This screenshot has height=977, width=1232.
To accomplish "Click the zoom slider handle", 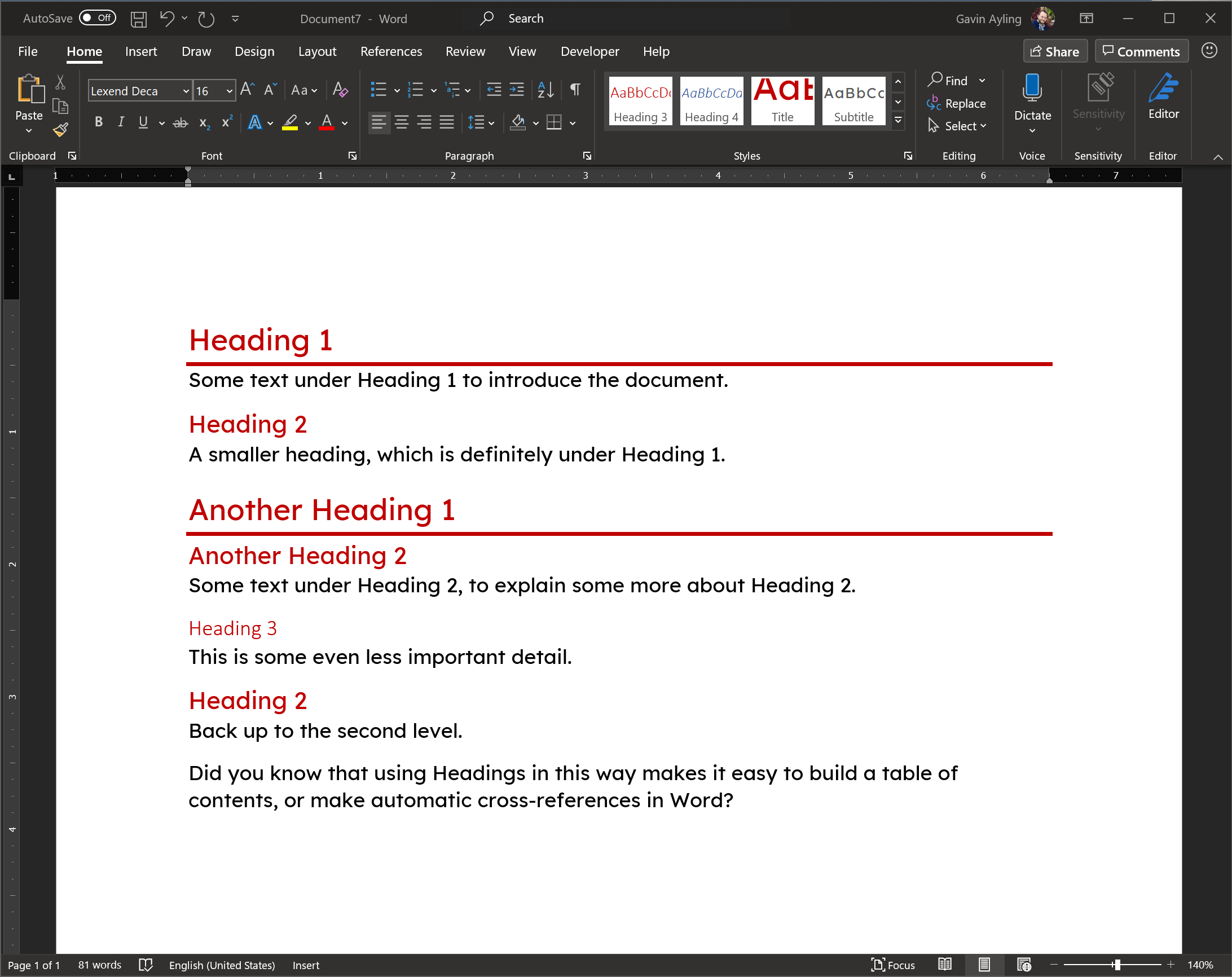I will coord(1116,965).
